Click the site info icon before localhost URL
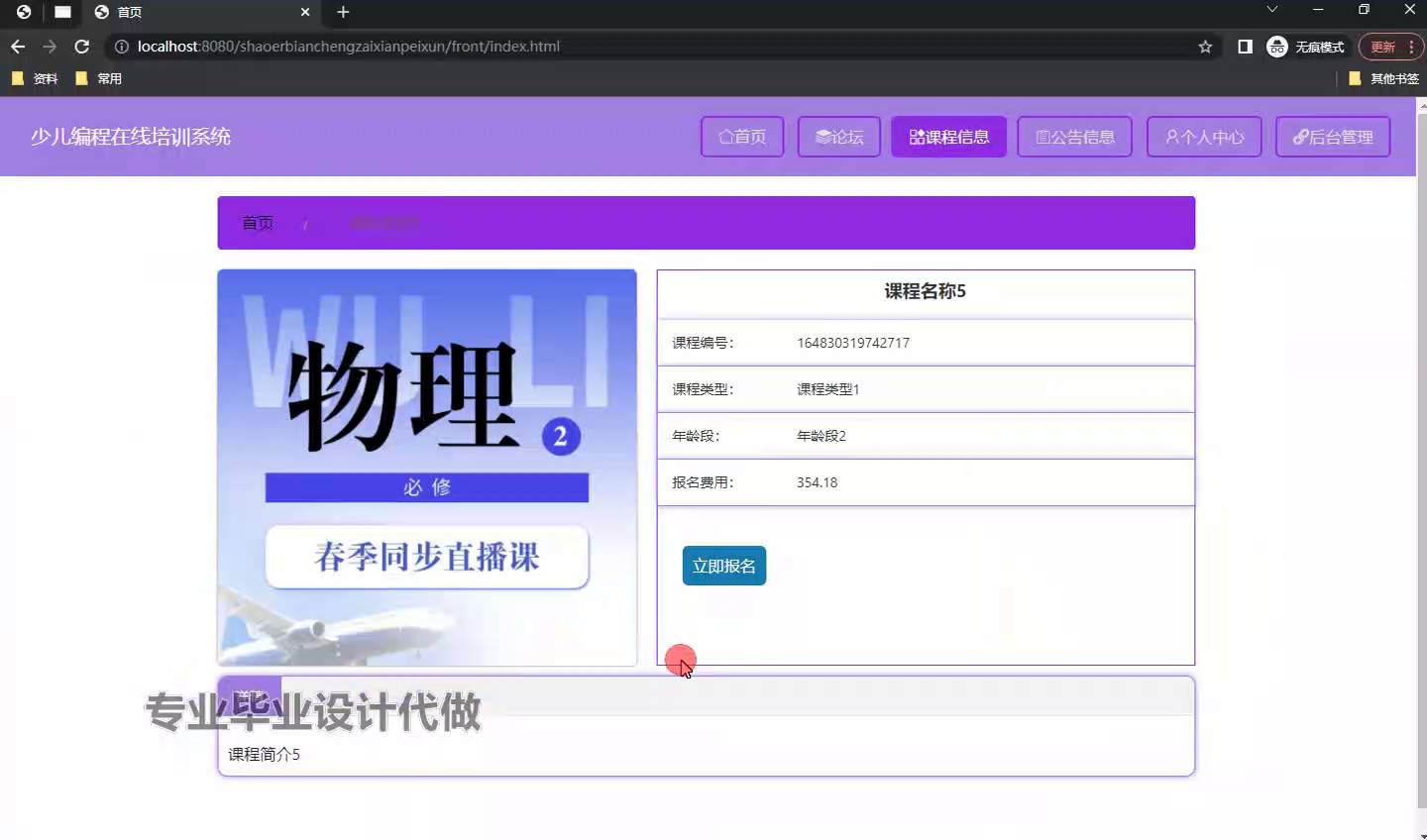Screen dimensions: 1427x840 coord(122,47)
